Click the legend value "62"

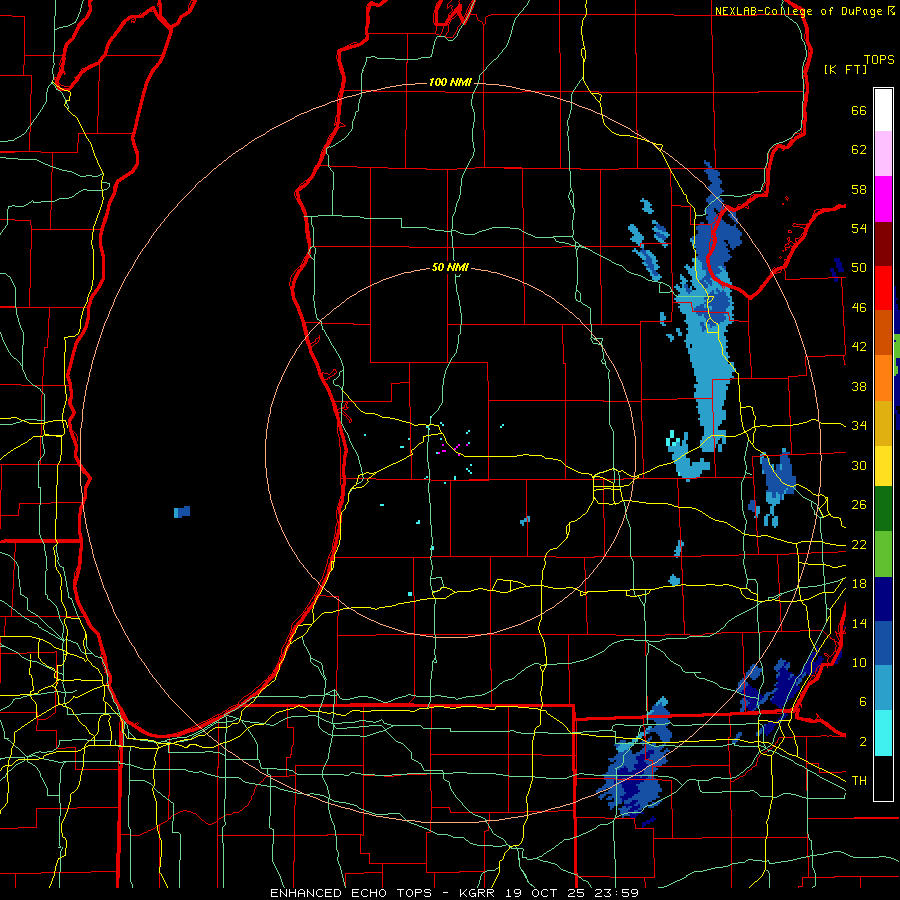coord(859,150)
